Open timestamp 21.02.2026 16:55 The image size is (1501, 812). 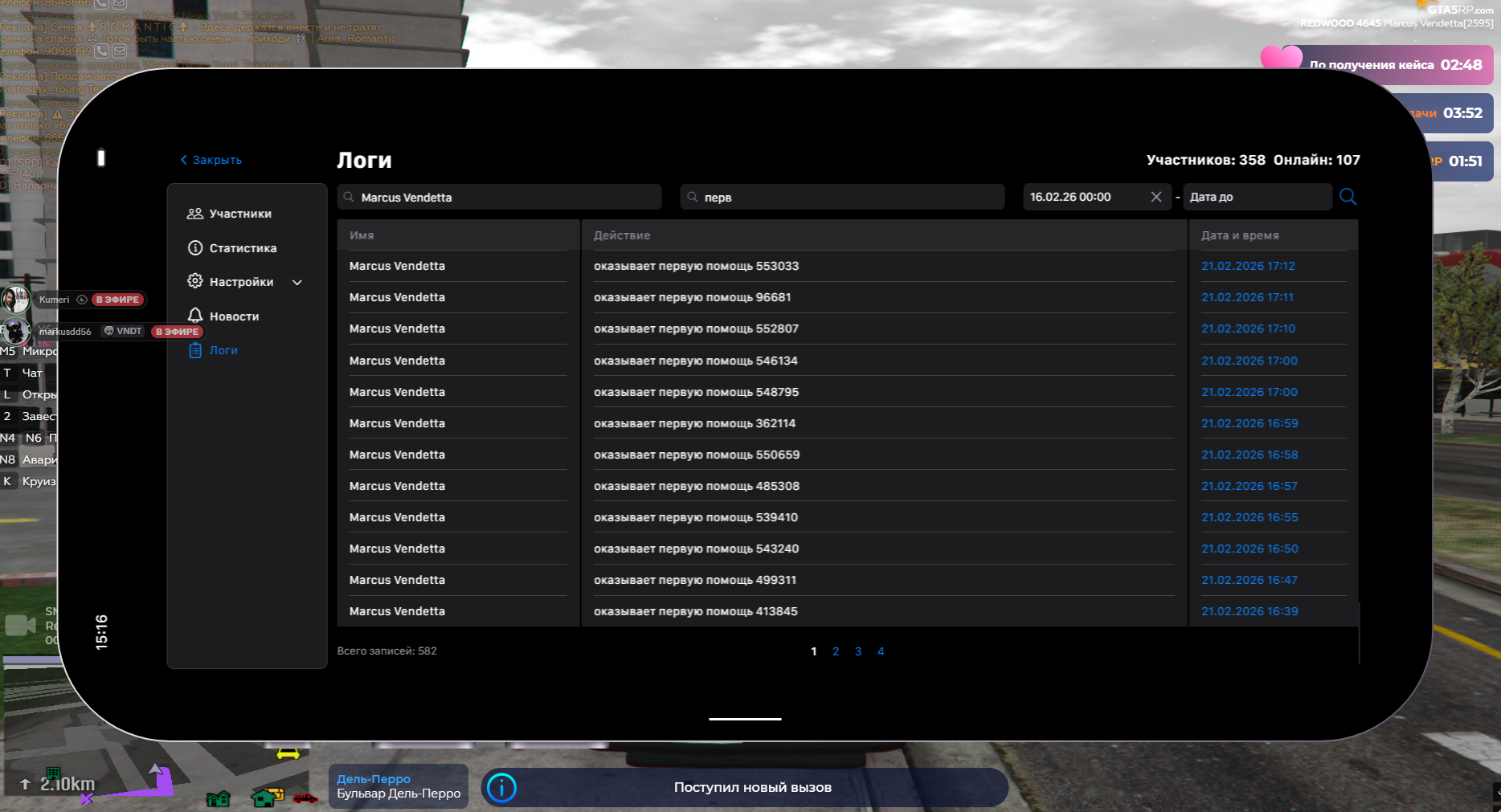pyautogui.click(x=1249, y=517)
